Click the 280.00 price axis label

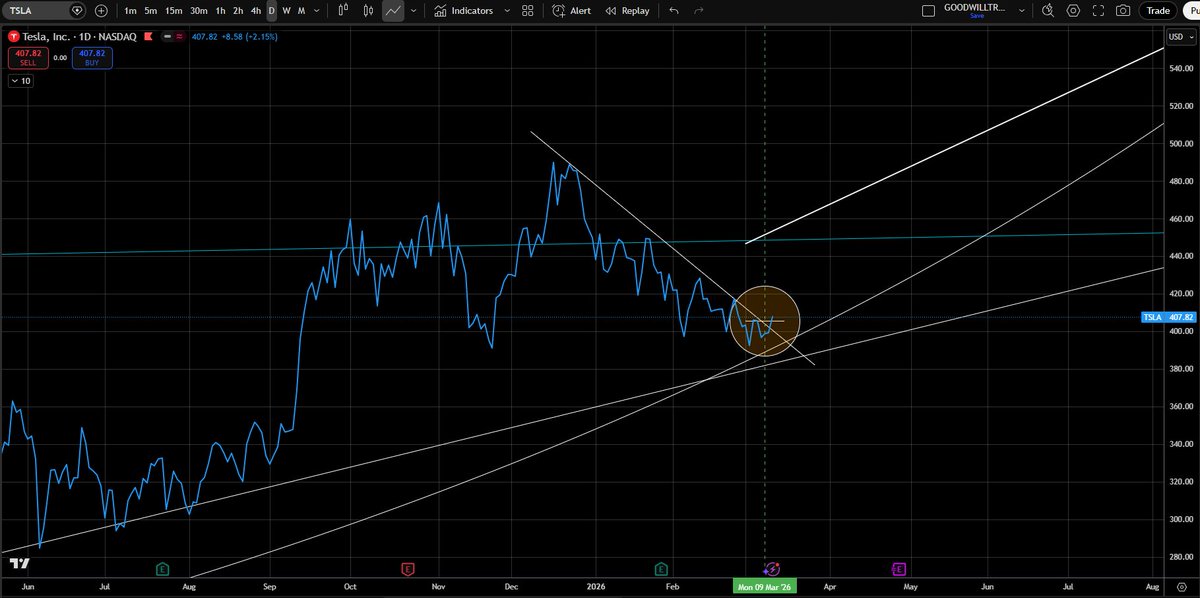[1180, 557]
